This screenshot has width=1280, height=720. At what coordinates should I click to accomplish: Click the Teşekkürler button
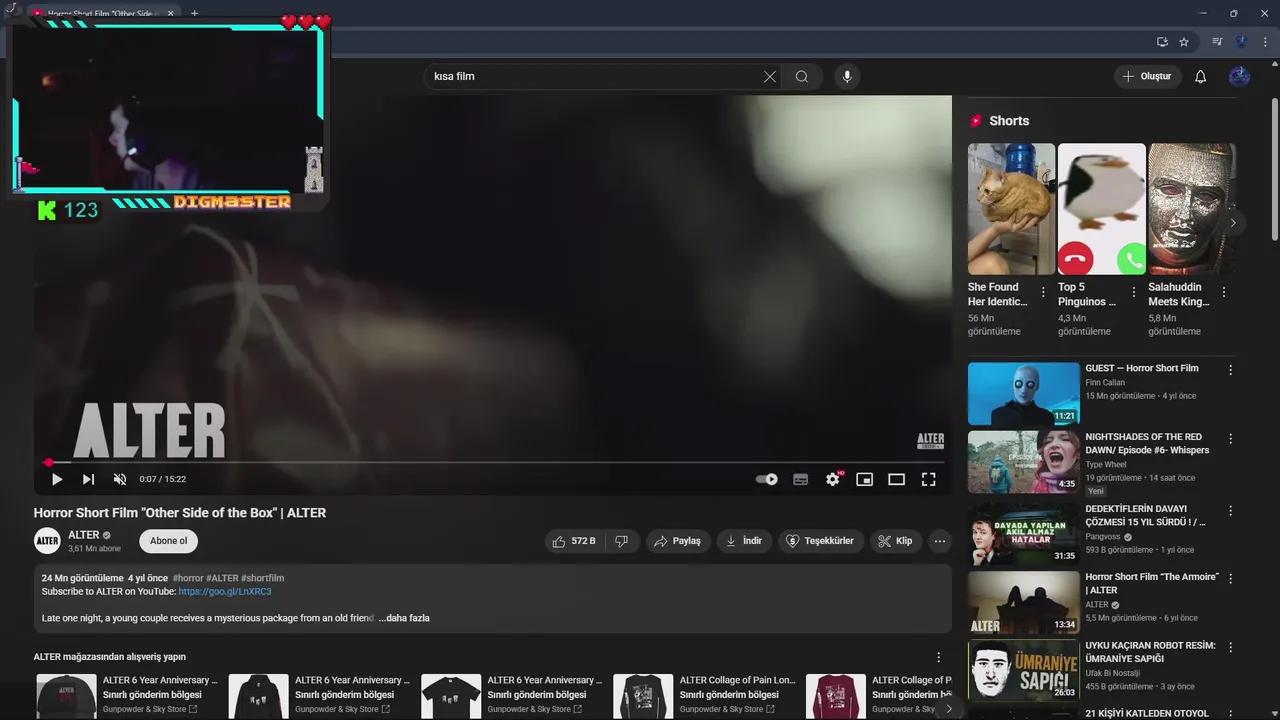pos(821,541)
